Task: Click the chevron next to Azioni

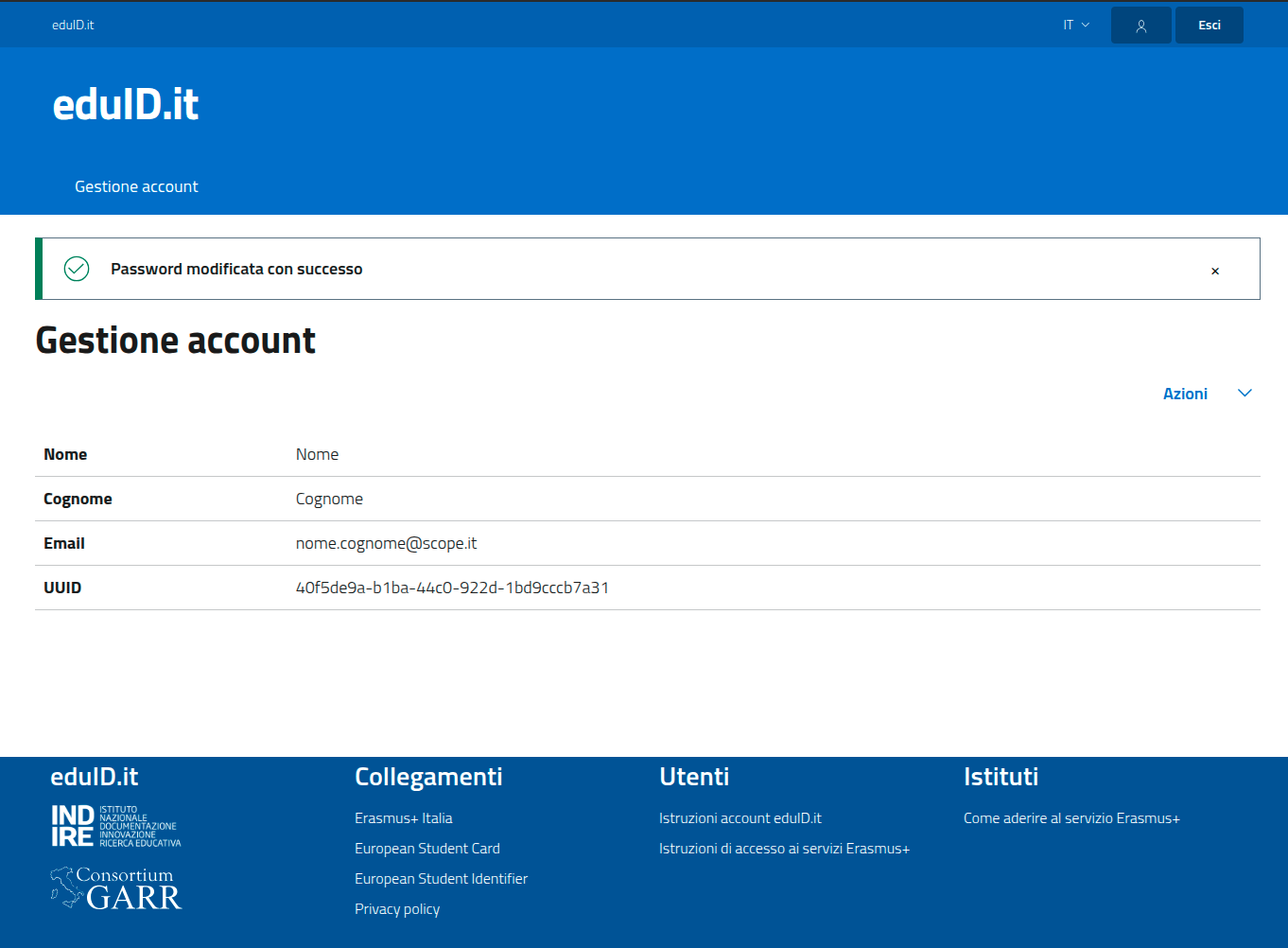Action: click(1244, 394)
